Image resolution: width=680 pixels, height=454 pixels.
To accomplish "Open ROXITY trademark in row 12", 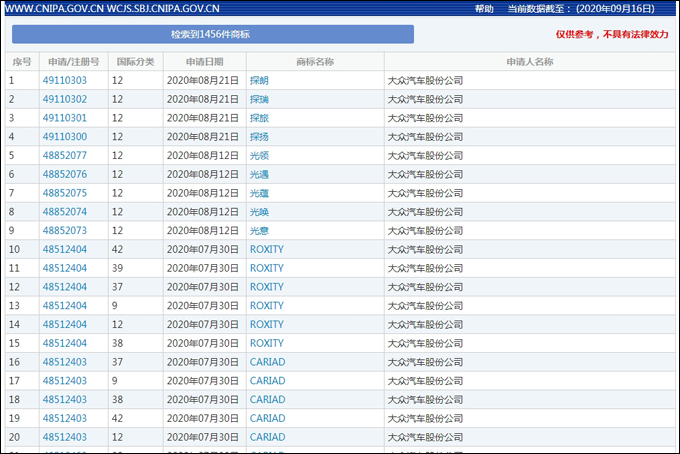I will pyautogui.click(x=267, y=287).
